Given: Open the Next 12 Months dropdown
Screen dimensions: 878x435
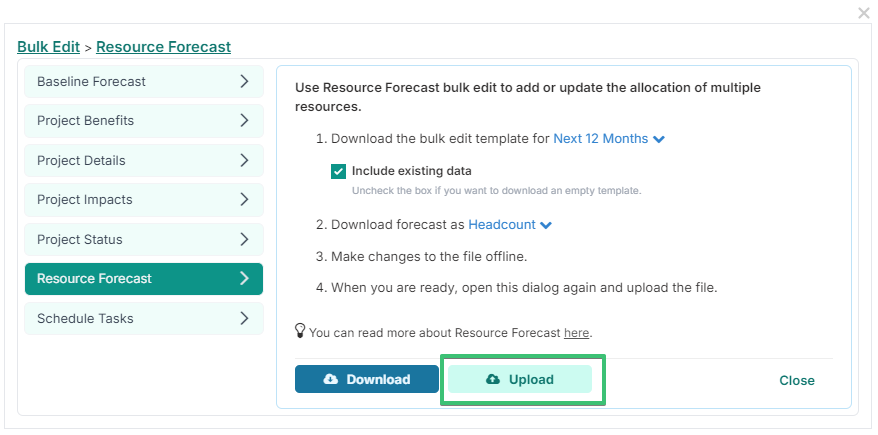Looking at the screenshot, I should [609, 139].
